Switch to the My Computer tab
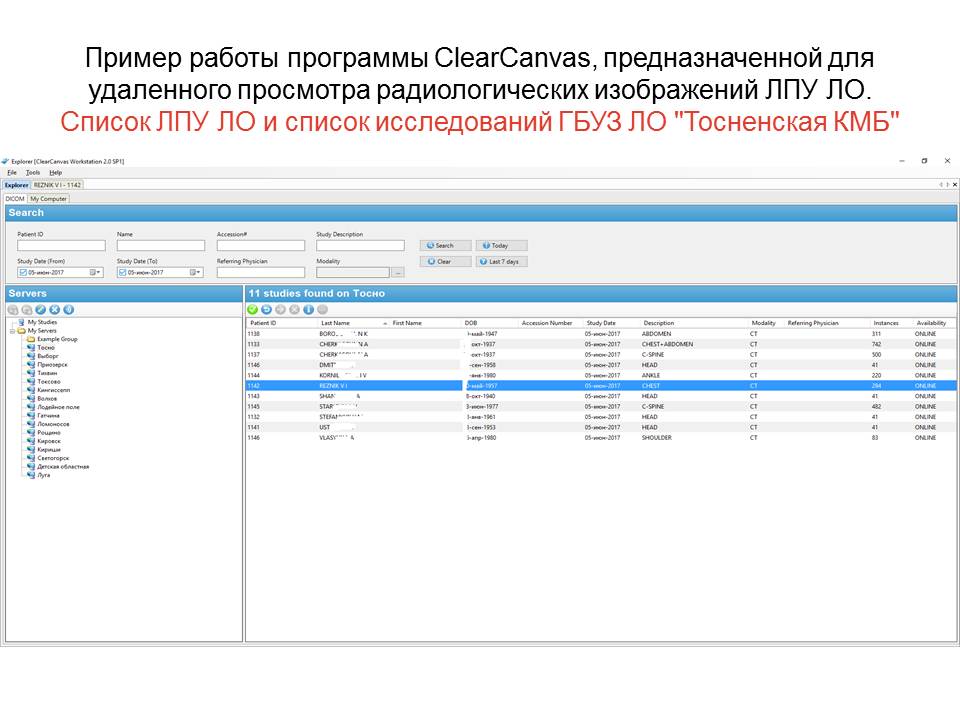The height and width of the screenshot is (720, 960). click(48, 198)
